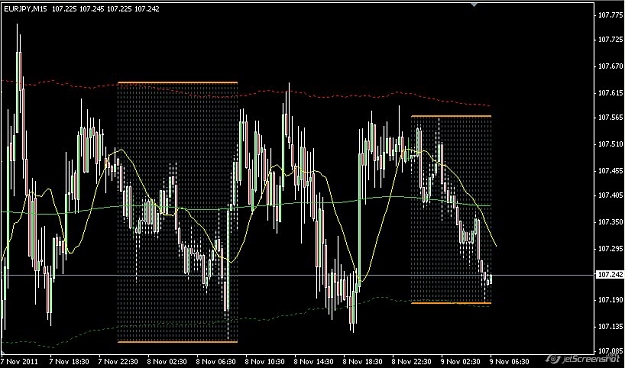This screenshot has width=625, height=368.
Task: Click the 7 Nov 18:30 time label
Action: tap(69, 362)
